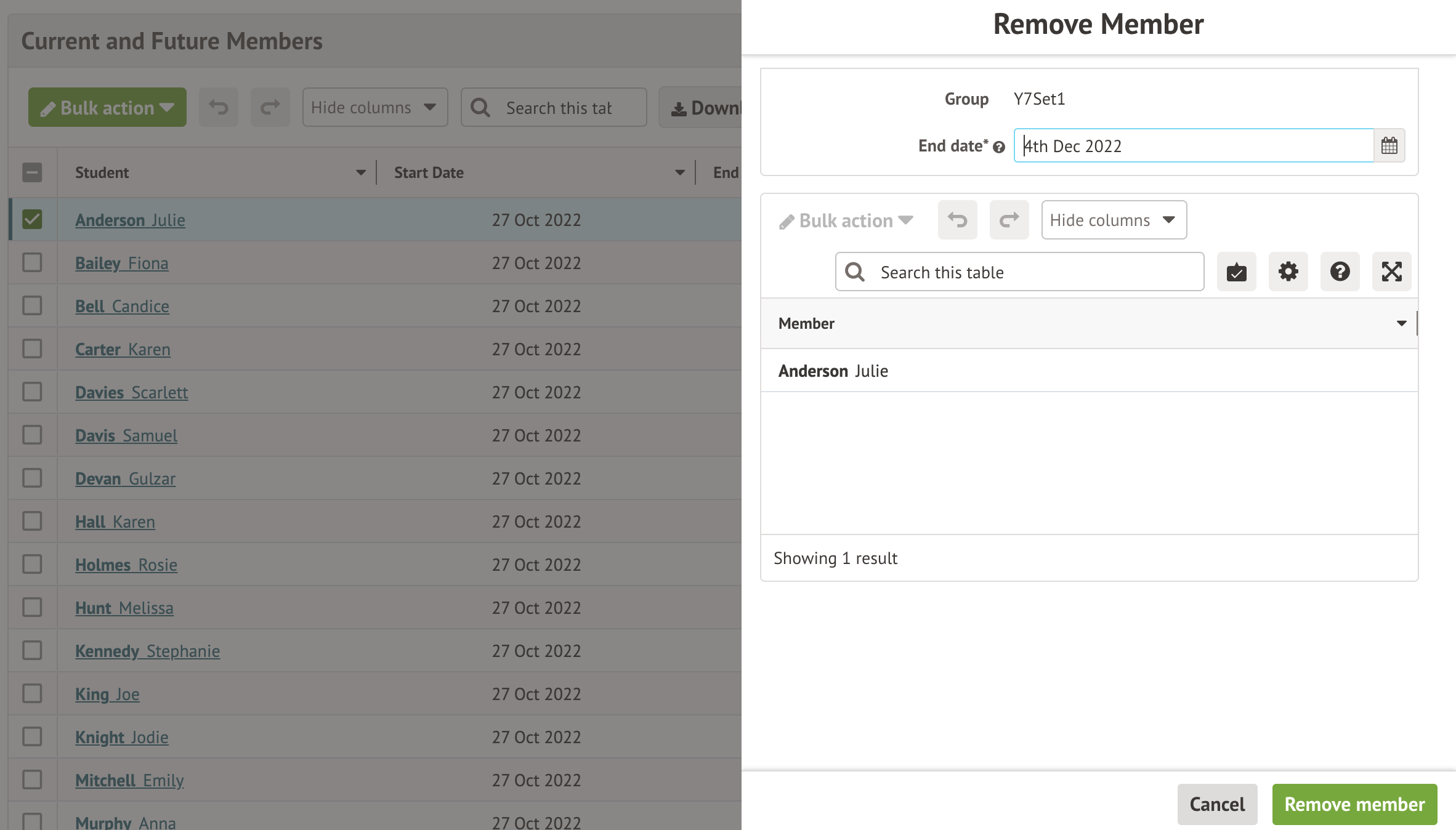Click redo arrow in Remove Member panel
Viewport: 1456px width, 830px height.
click(x=1009, y=220)
